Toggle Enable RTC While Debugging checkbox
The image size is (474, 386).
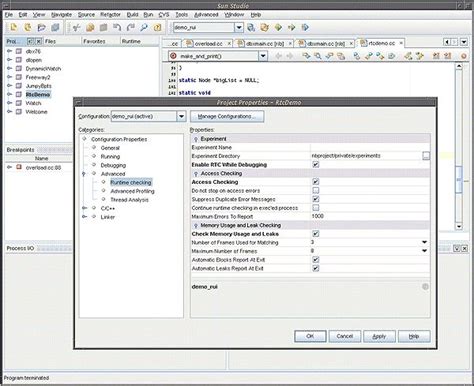click(x=316, y=164)
